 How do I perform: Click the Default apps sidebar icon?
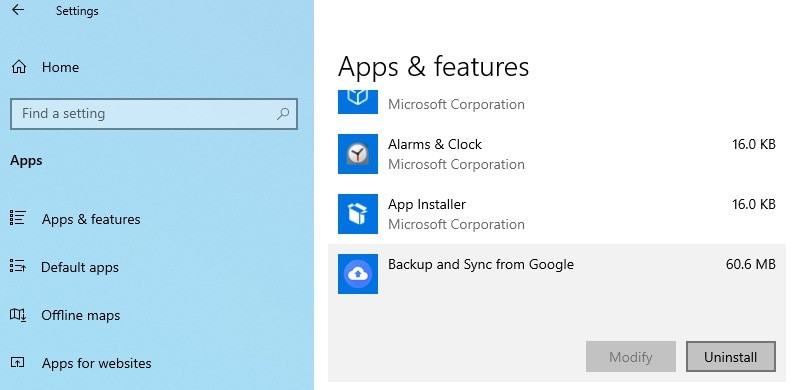point(18,266)
